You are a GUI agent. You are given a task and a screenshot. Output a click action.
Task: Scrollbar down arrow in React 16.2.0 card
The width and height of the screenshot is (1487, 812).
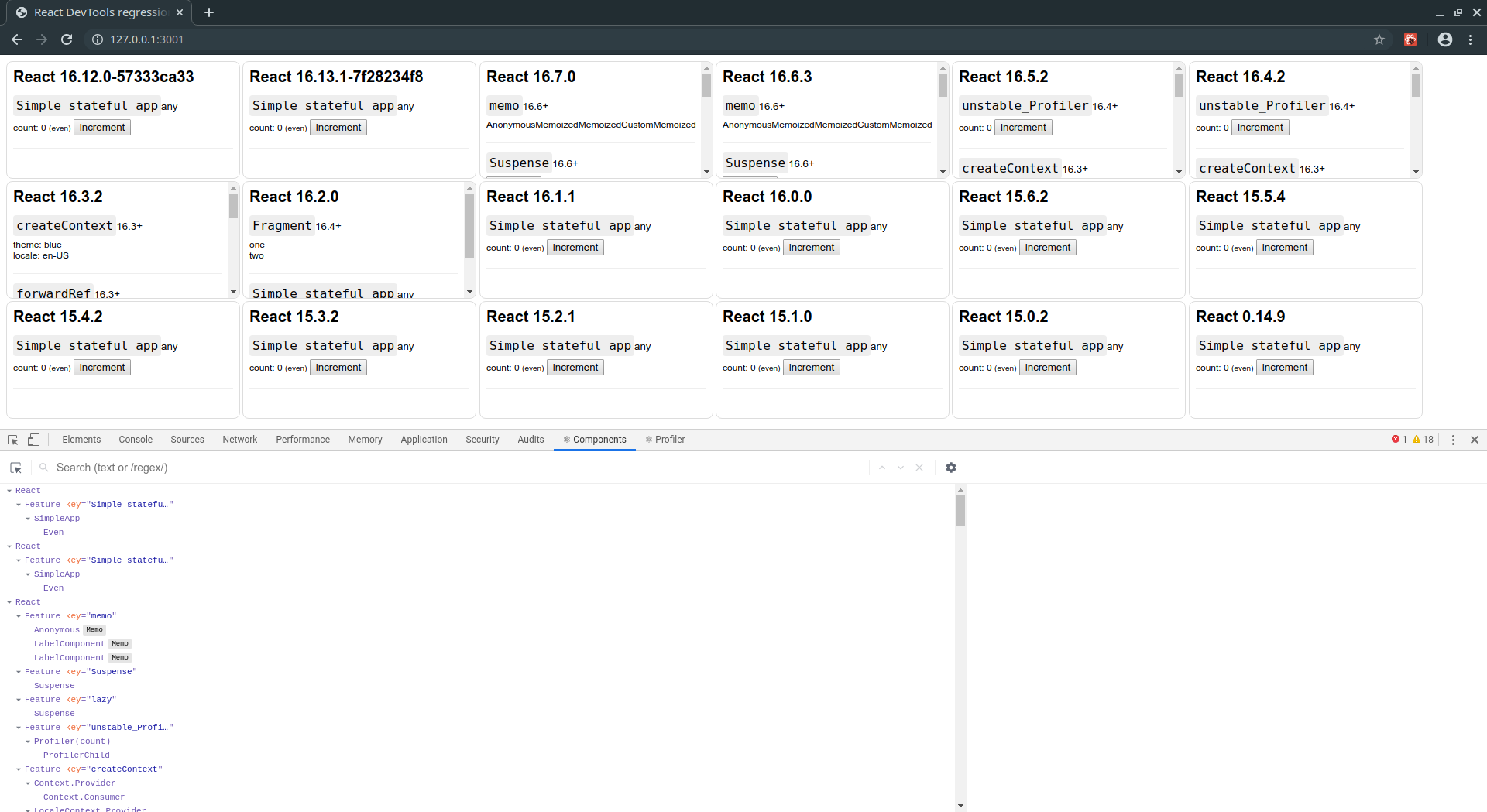[469, 292]
